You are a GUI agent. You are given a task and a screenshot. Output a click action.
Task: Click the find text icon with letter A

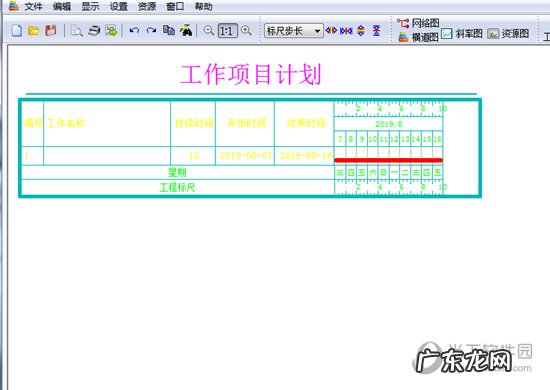point(186,31)
